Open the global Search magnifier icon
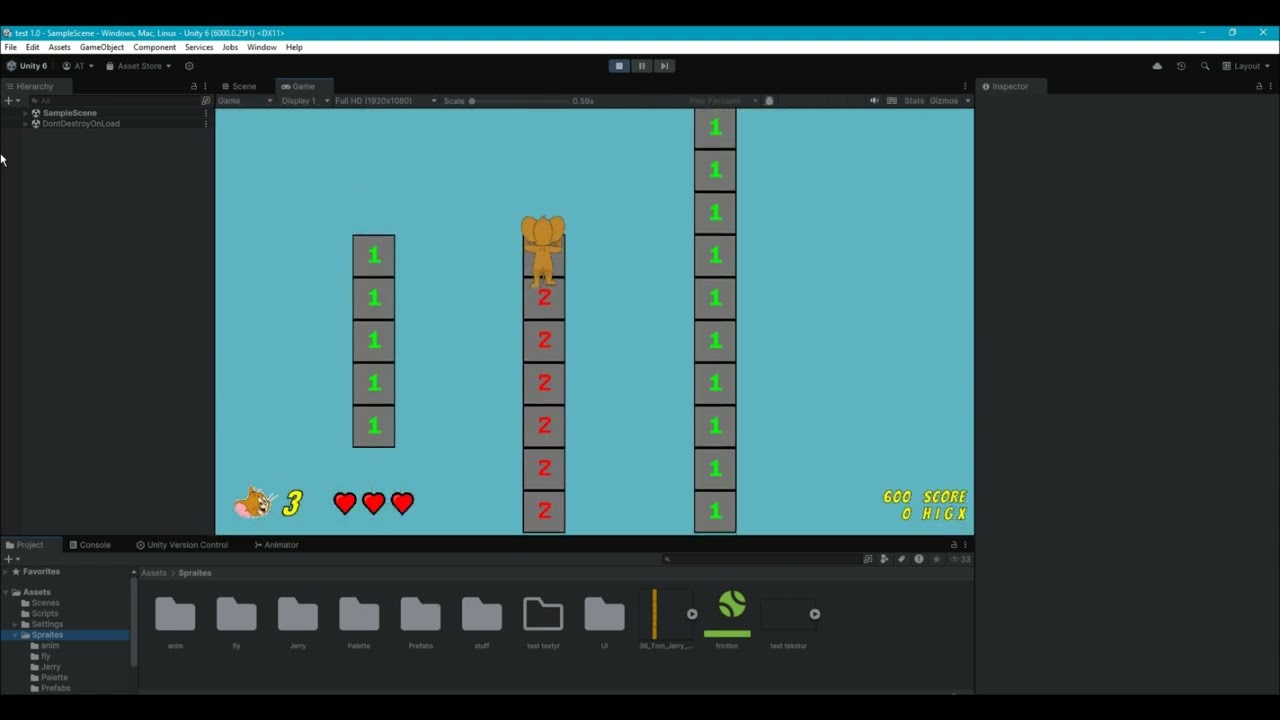1280x720 pixels. click(1205, 66)
